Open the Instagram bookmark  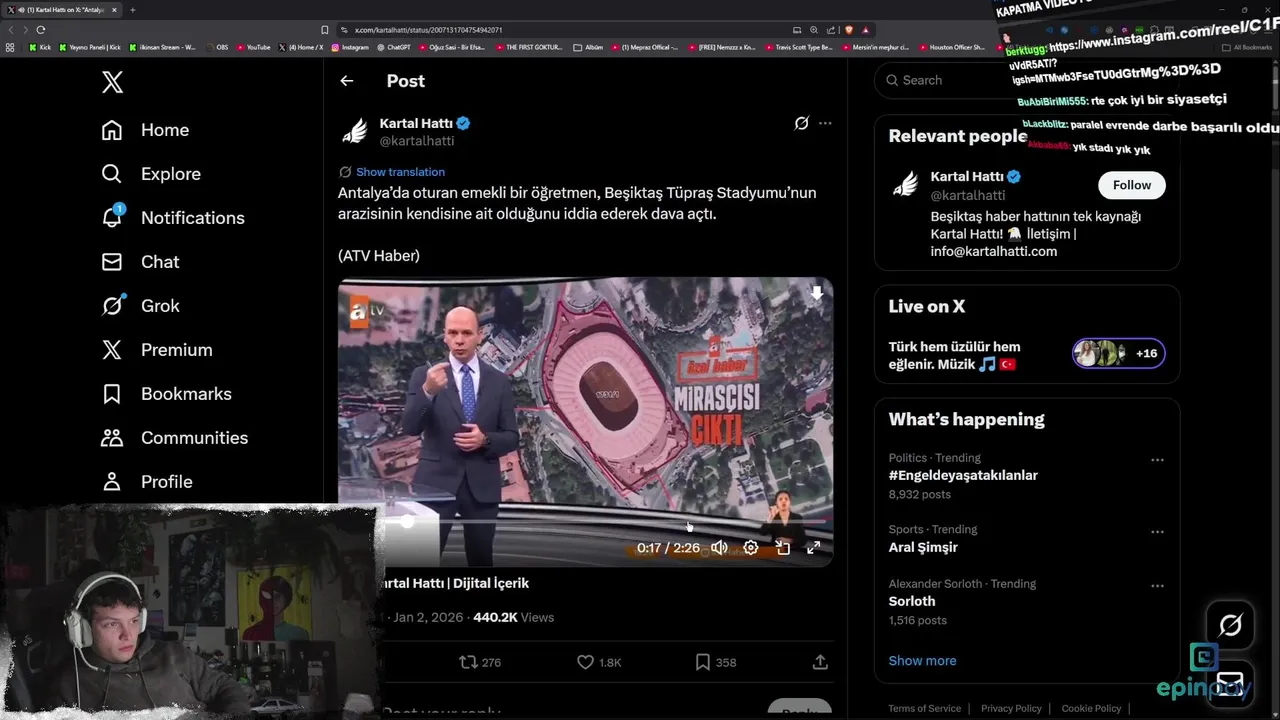point(349,47)
